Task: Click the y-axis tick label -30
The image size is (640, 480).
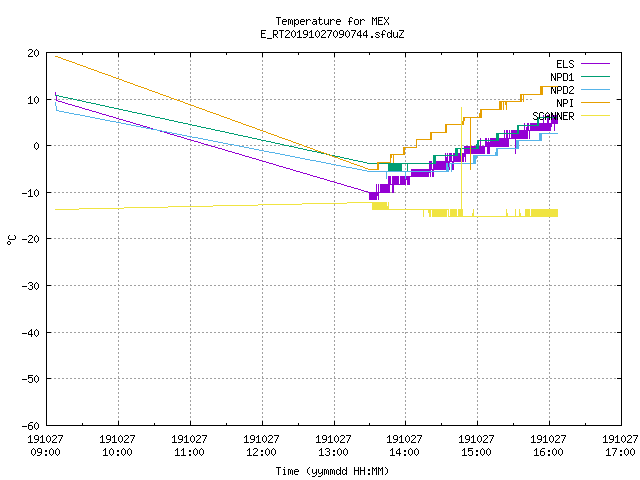Action: [31, 286]
